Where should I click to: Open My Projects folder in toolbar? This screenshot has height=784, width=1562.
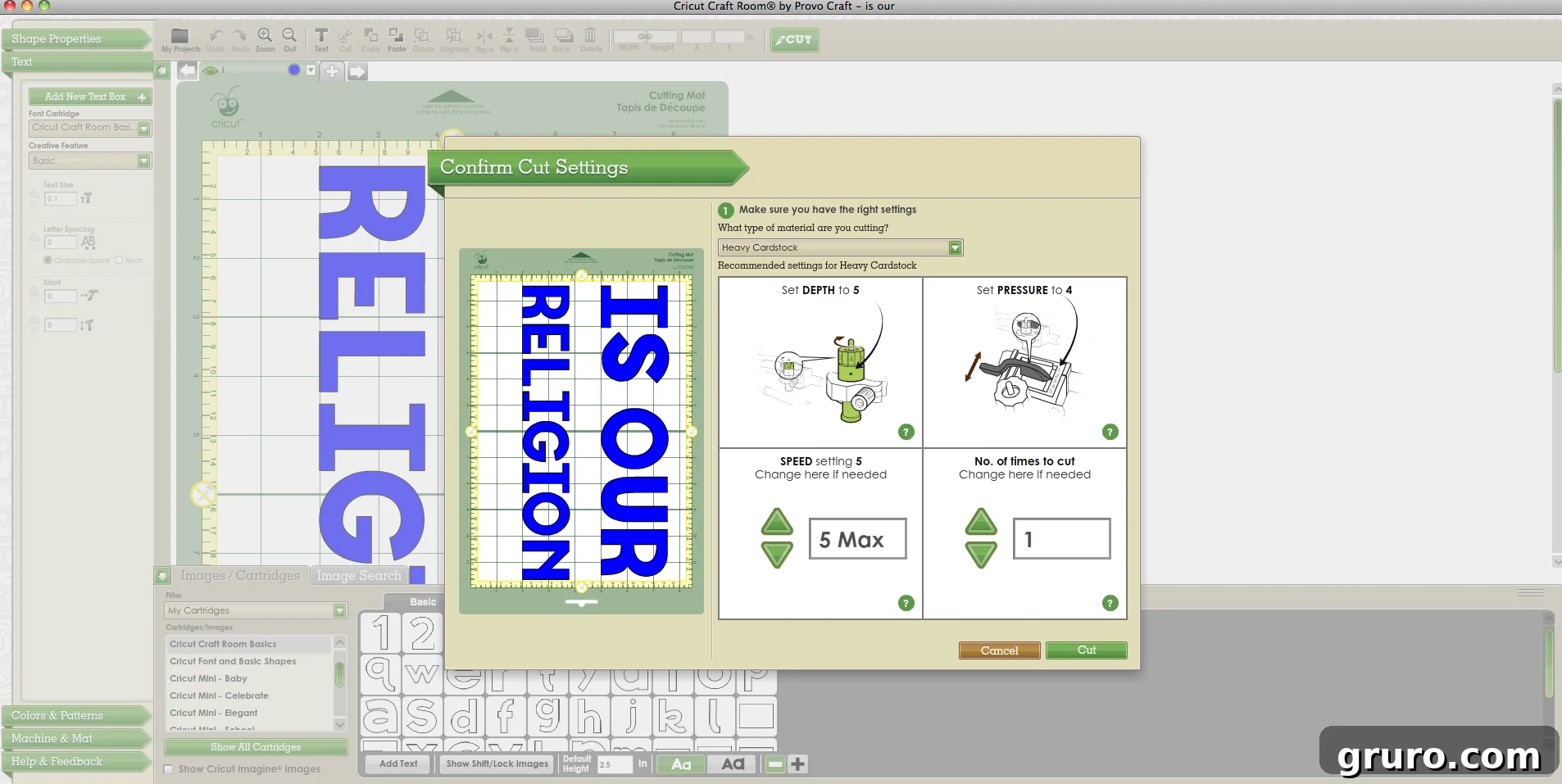pyautogui.click(x=180, y=39)
